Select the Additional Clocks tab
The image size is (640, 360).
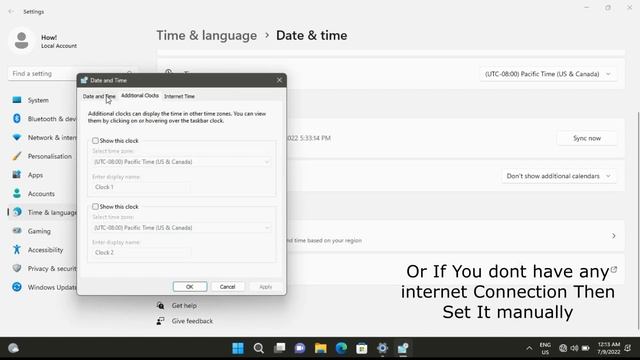click(140, 96)
